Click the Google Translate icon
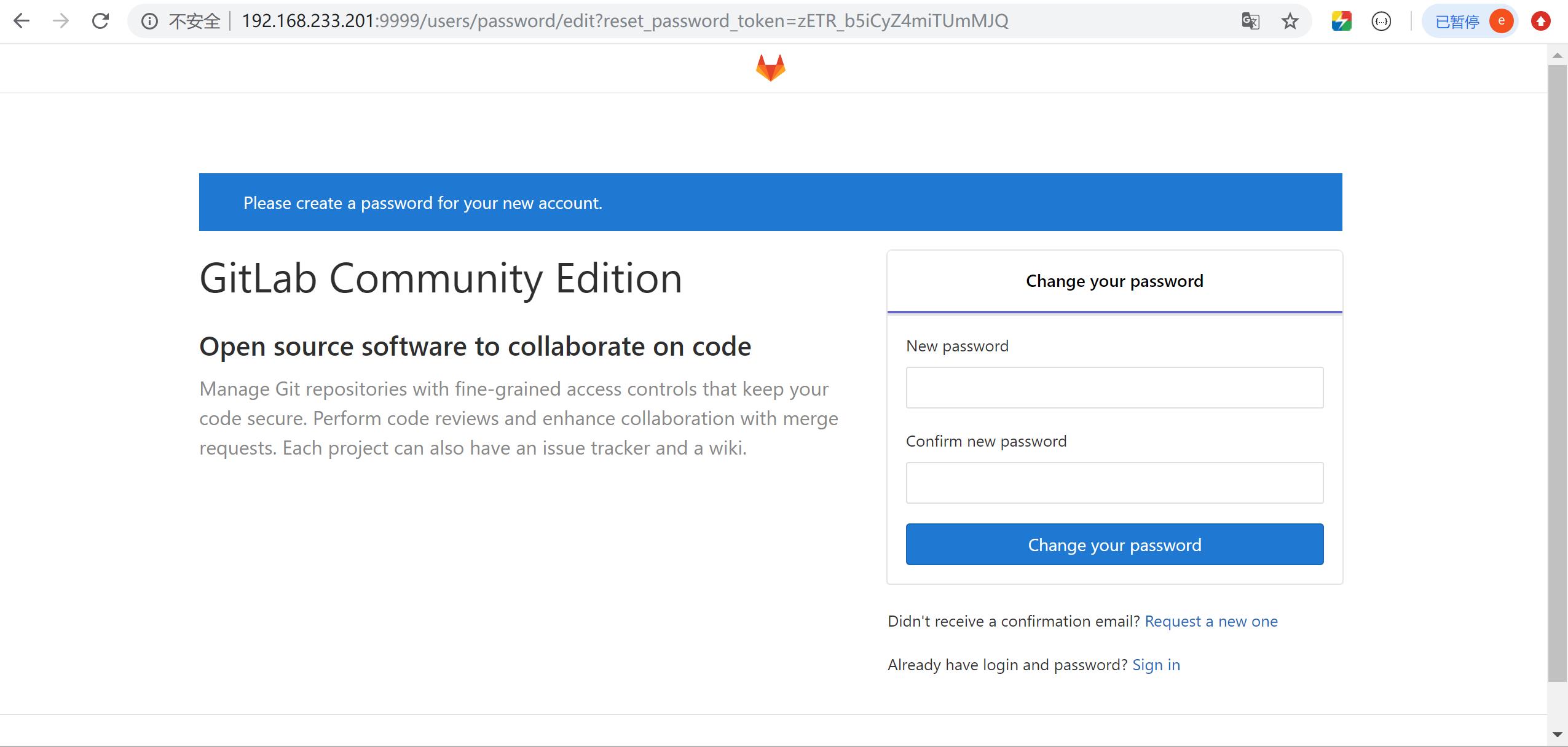The width and height of the screenshot is (1568, 747). (x=1250, y=22)
